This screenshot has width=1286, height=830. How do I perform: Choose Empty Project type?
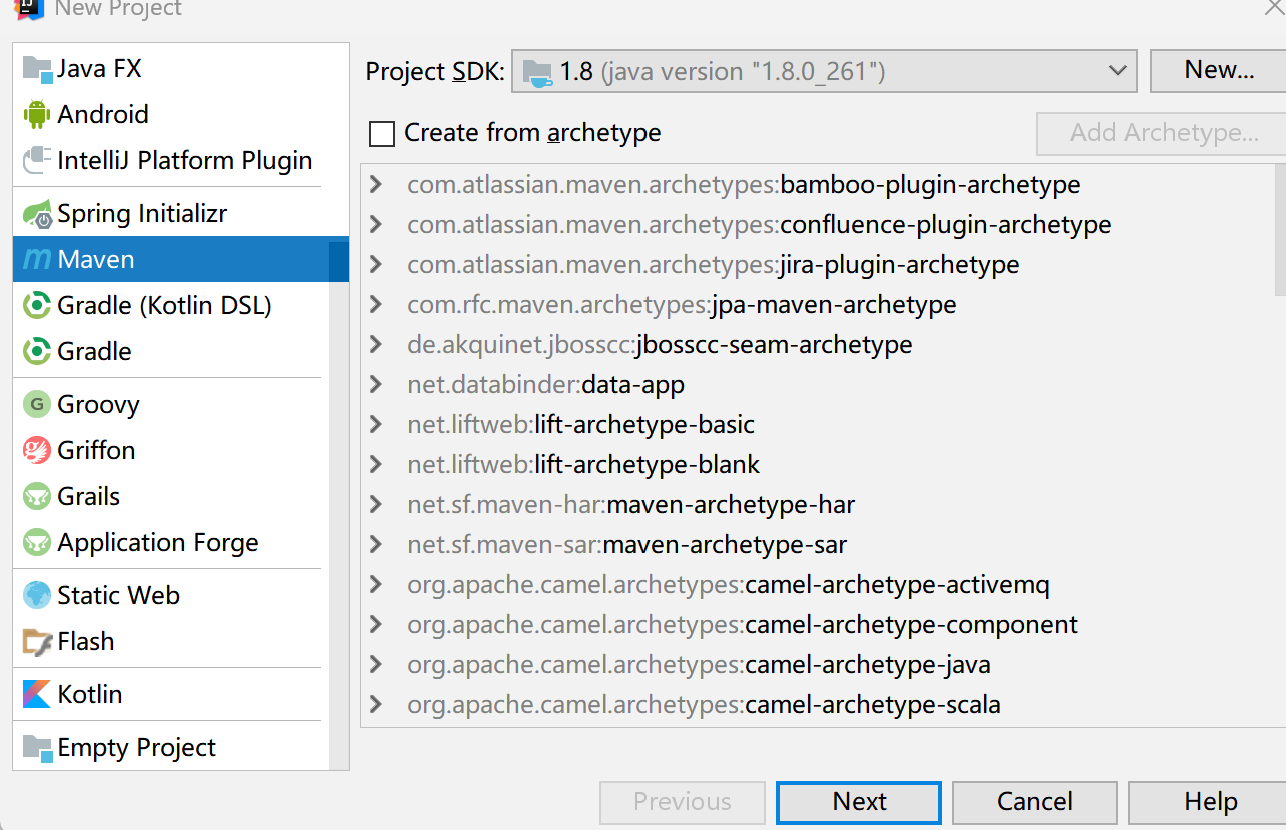170,748
